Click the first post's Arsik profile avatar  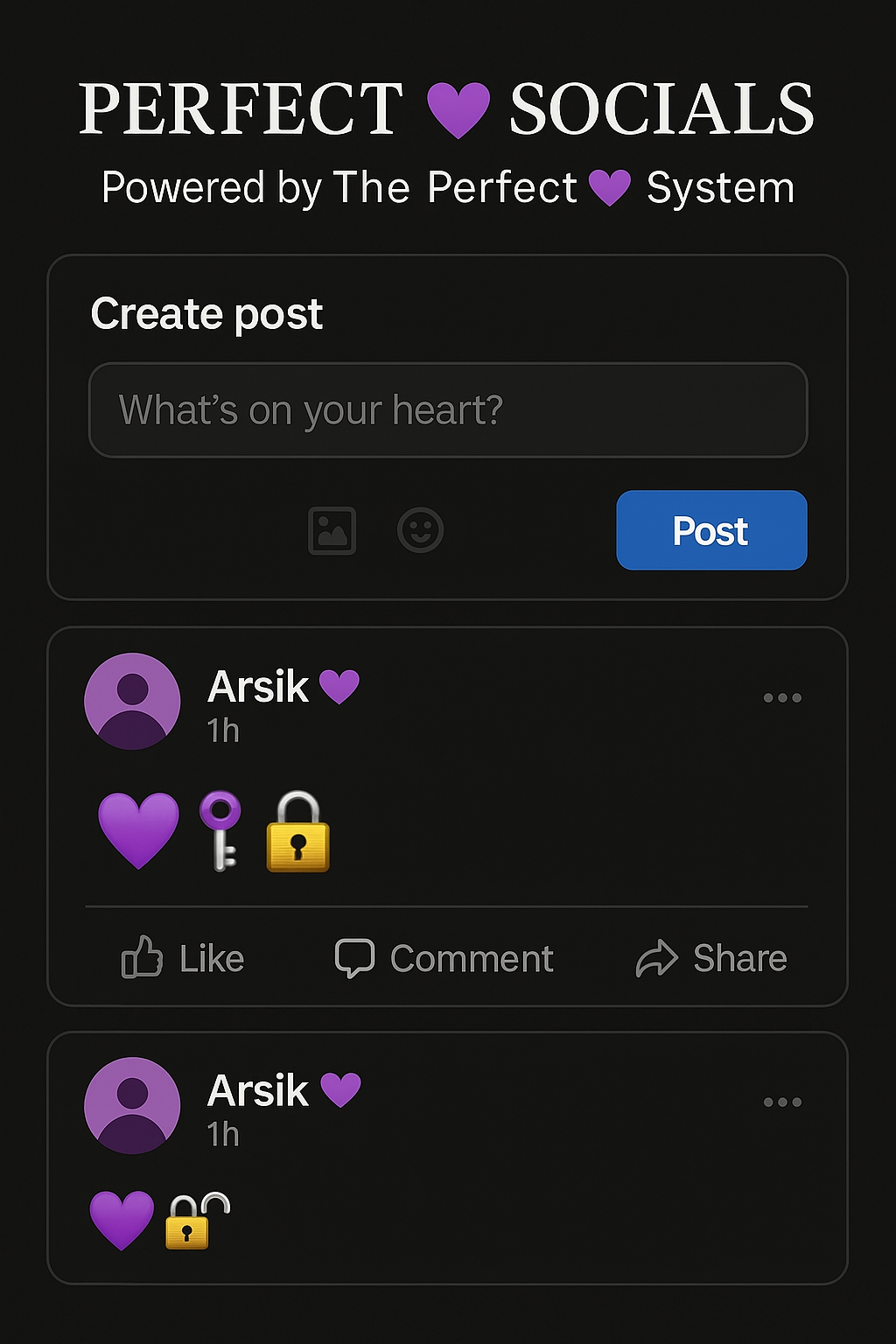132,701
